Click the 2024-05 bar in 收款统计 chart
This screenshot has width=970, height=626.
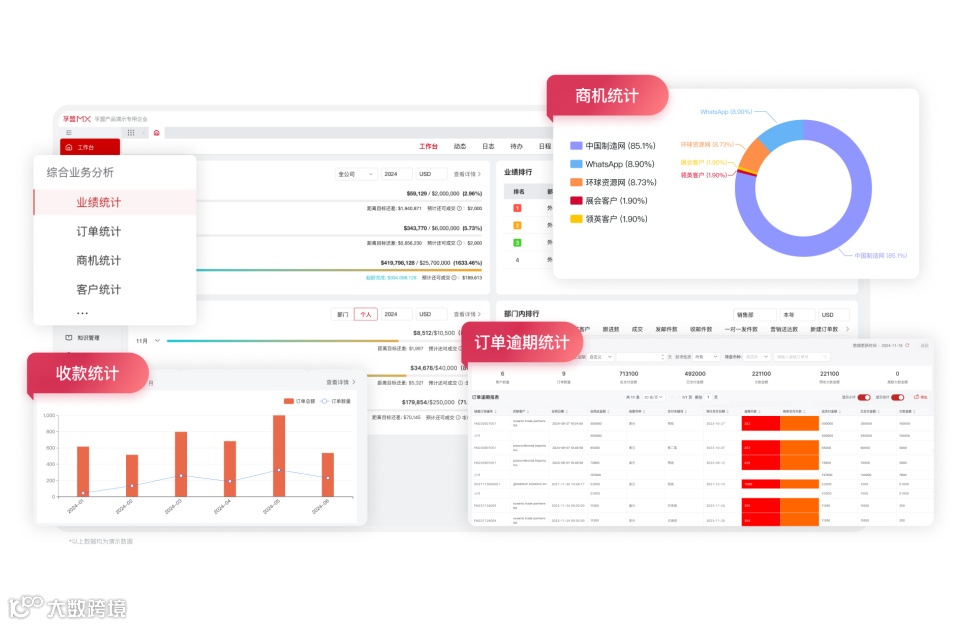279,455
